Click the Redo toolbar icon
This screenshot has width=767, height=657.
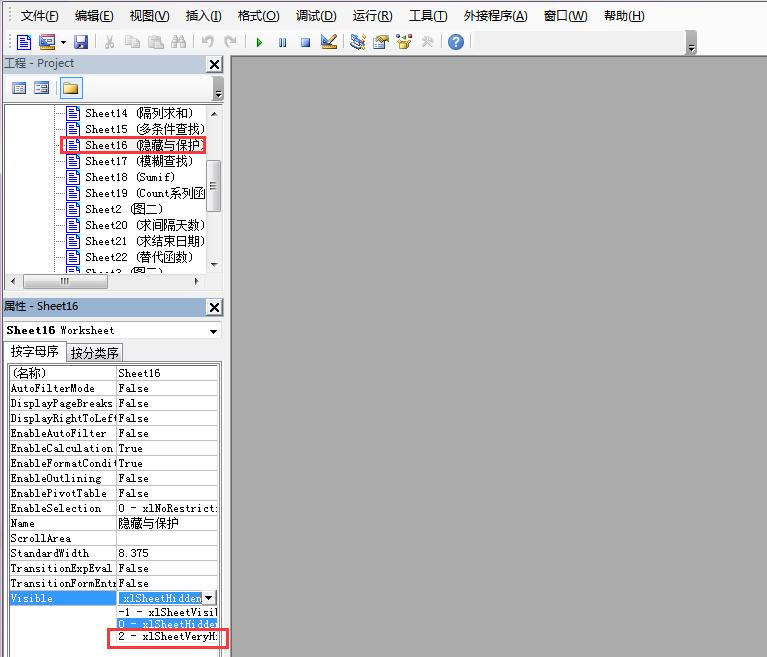coord(230,42)
